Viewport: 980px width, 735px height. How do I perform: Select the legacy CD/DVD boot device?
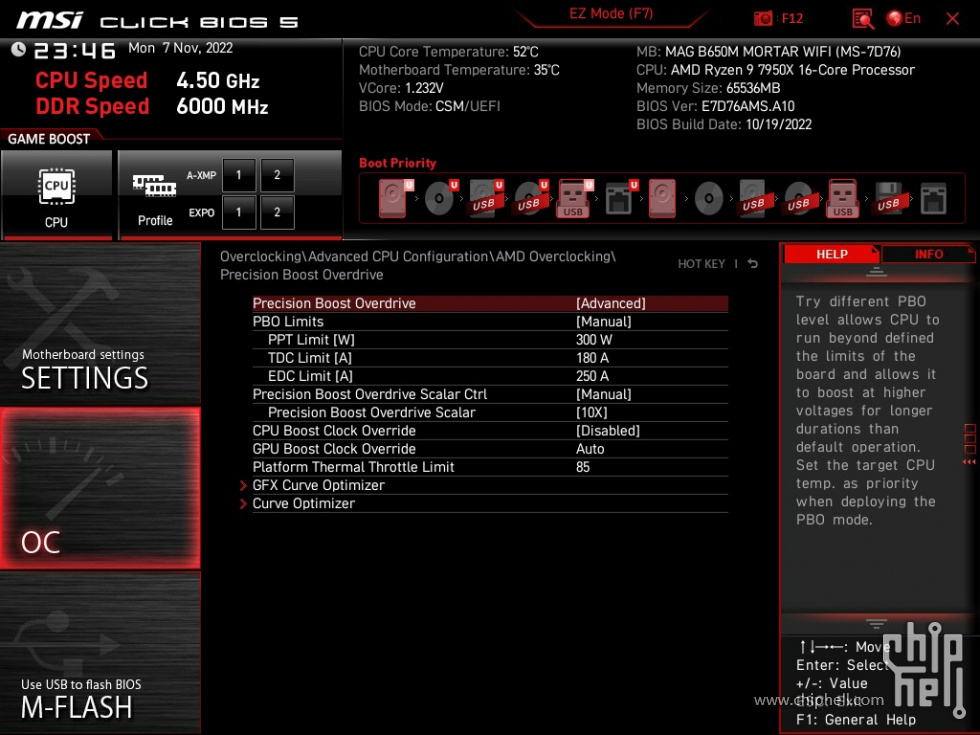click(709, 199)
